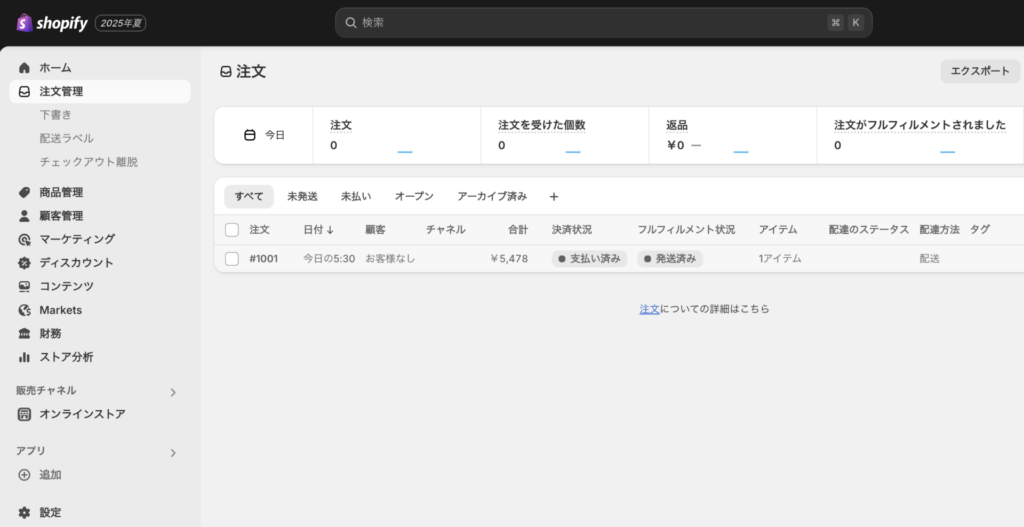Click the ストア分析 bar chart icon
Screen dimensions: 1024x527
pyautogui.click(x=24, y=357)
